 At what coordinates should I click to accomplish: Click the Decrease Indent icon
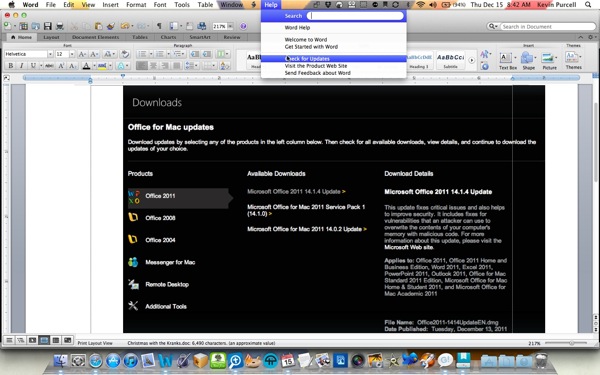[194, 54]
